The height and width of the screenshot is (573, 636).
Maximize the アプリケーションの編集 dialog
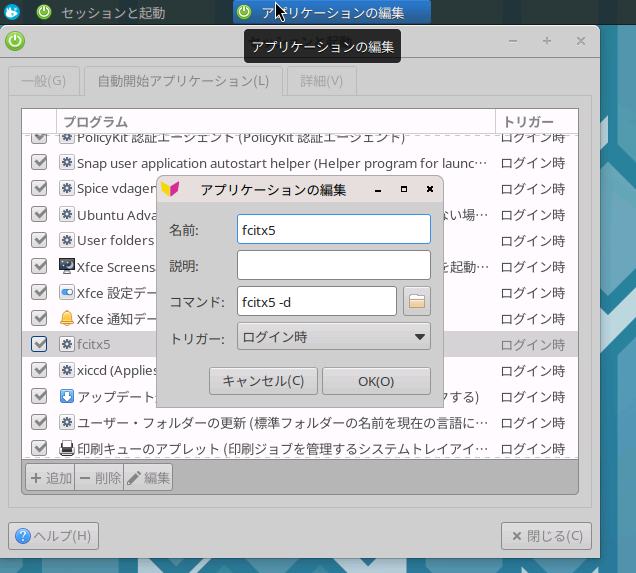(404, 189)
